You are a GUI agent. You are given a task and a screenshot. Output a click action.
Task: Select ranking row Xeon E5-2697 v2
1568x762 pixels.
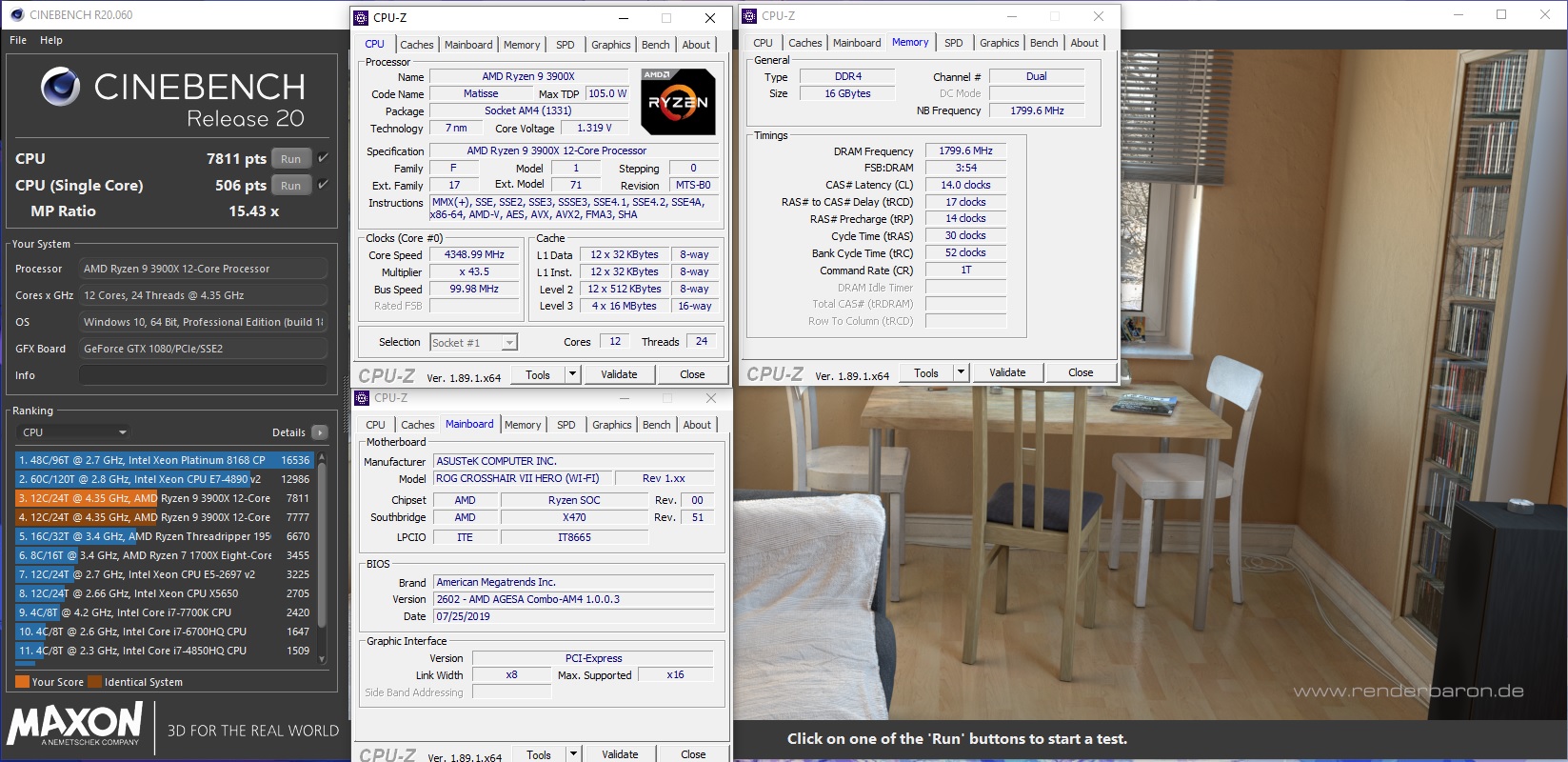[x=164, y=574]
